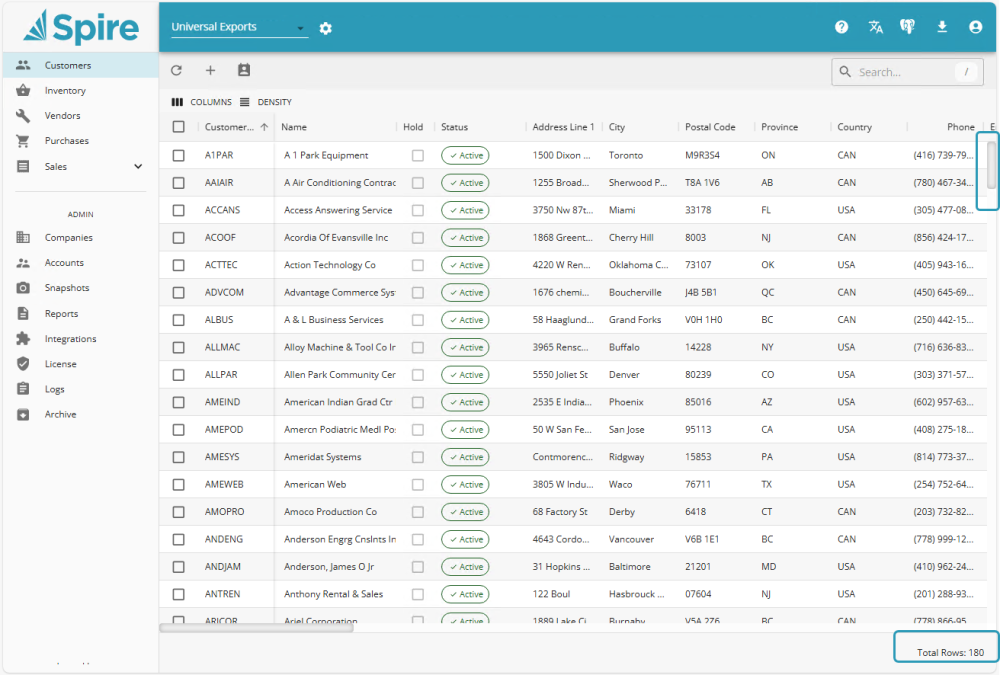Click the horizontal scrollbar thumb

coord(256,628)
